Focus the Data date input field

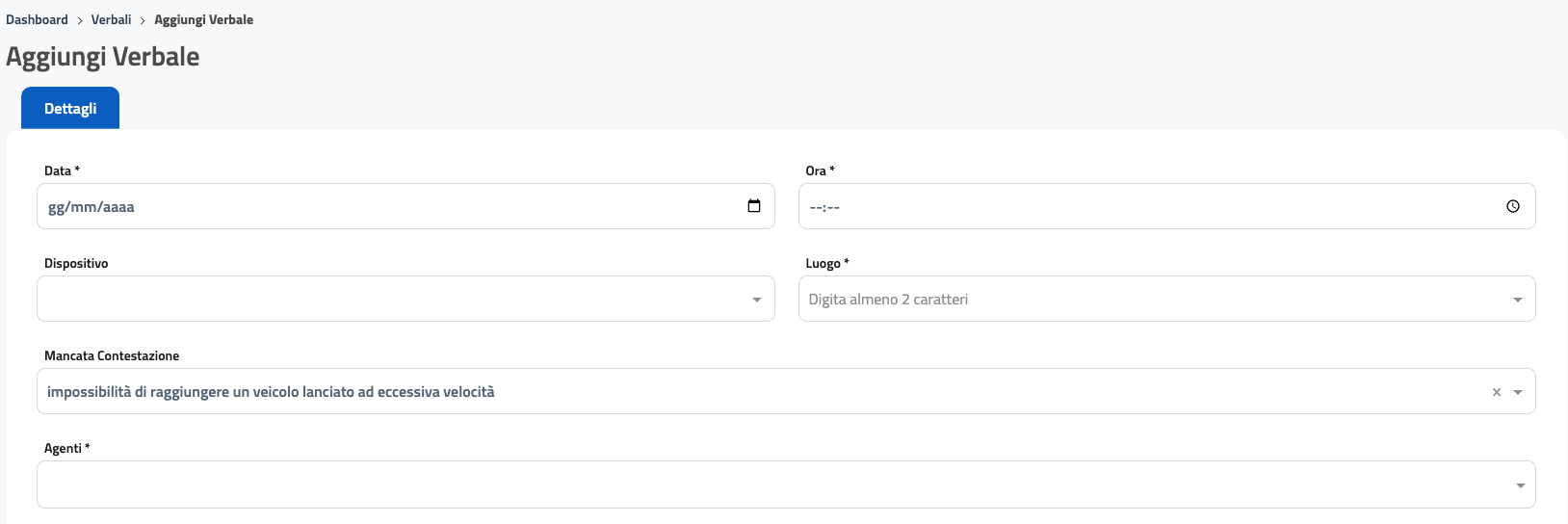pyautogui.click(x=385, y=206)
